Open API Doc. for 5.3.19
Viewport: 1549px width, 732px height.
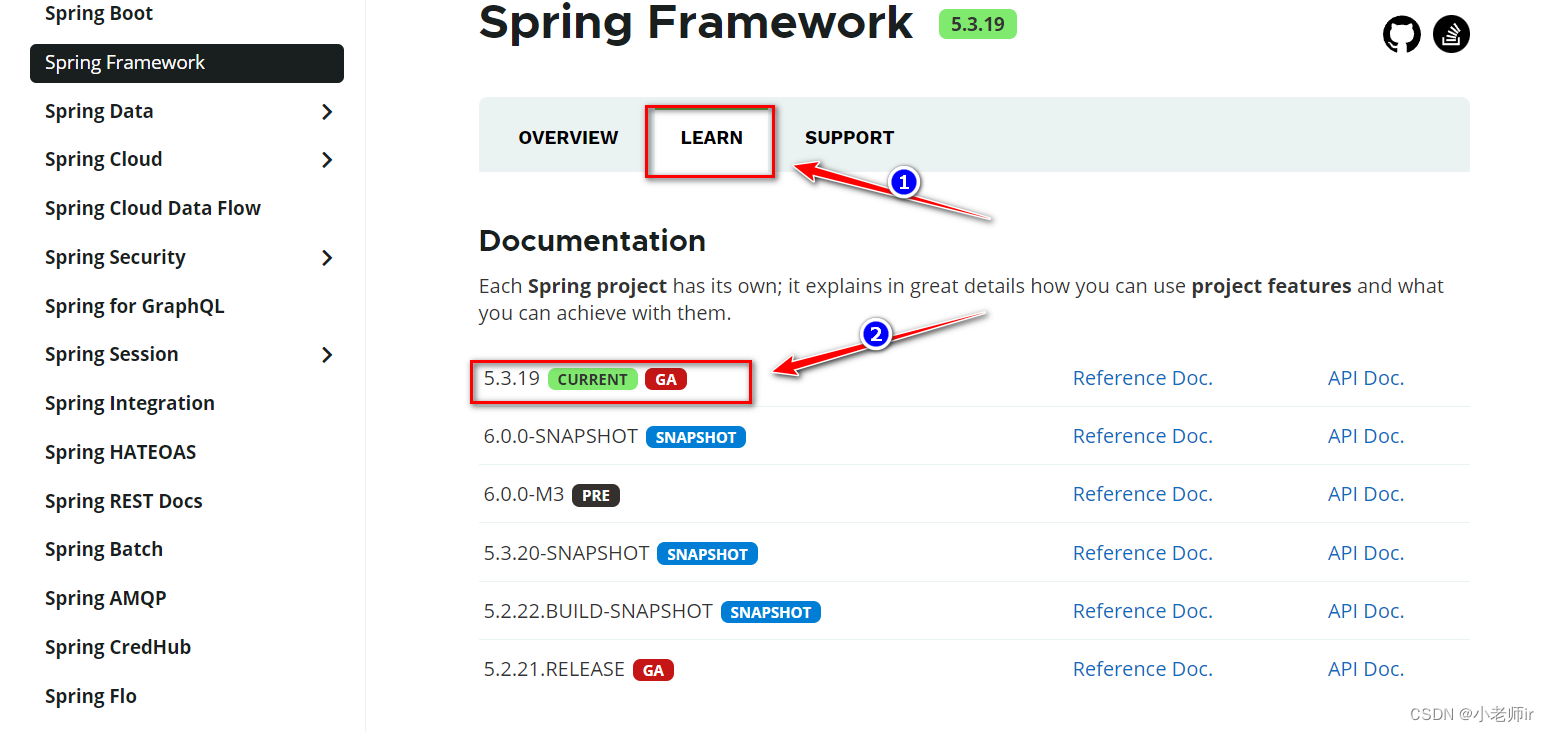1366,378
